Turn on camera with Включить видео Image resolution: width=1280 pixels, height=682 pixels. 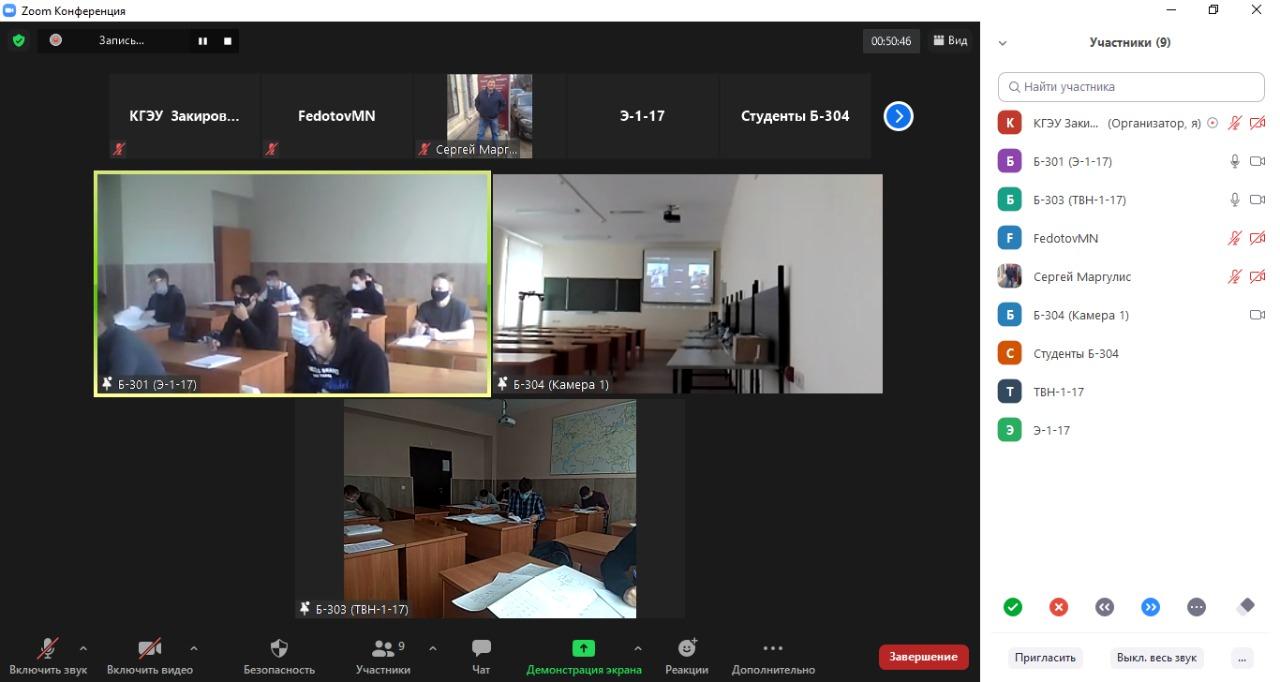click(x=149, y=656)
